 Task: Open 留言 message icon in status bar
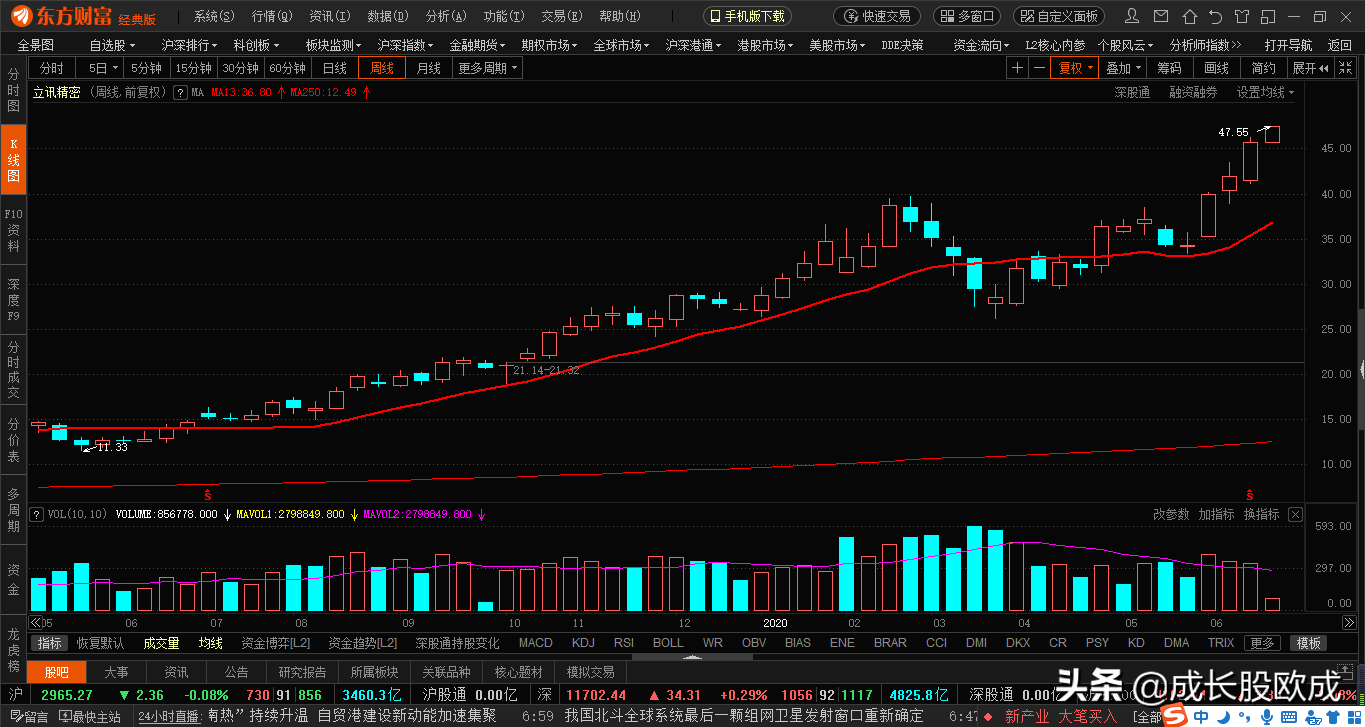tap(28, 717)
